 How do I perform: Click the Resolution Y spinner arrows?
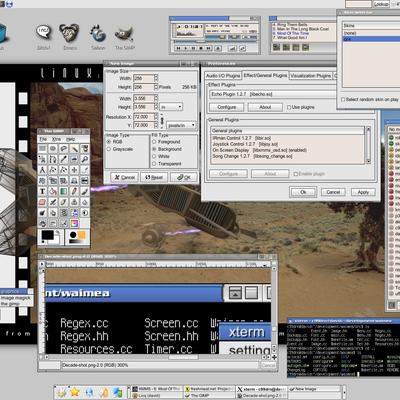pos(156,125)
